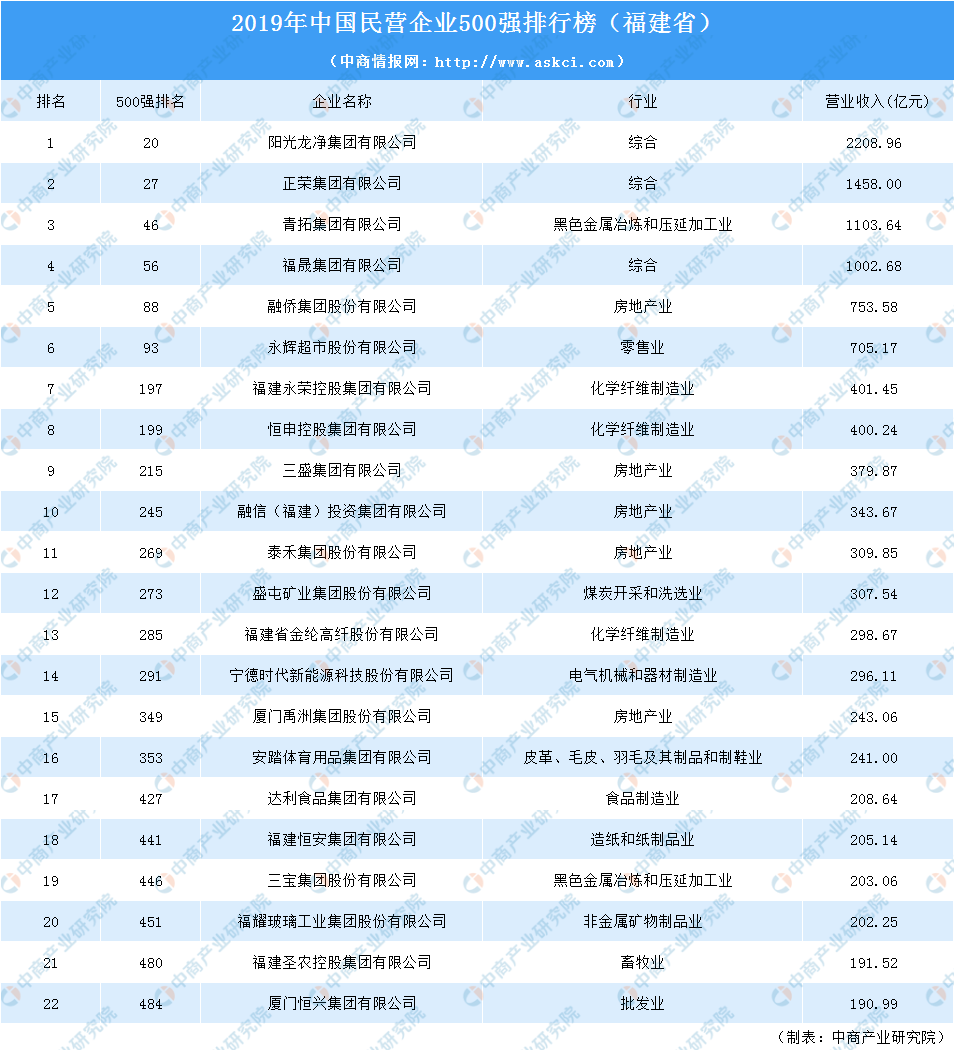Click company name 宁德时代新能源科技股份有限公司
The height and width of the screenshot is (1050, 954).
(341, 676)
